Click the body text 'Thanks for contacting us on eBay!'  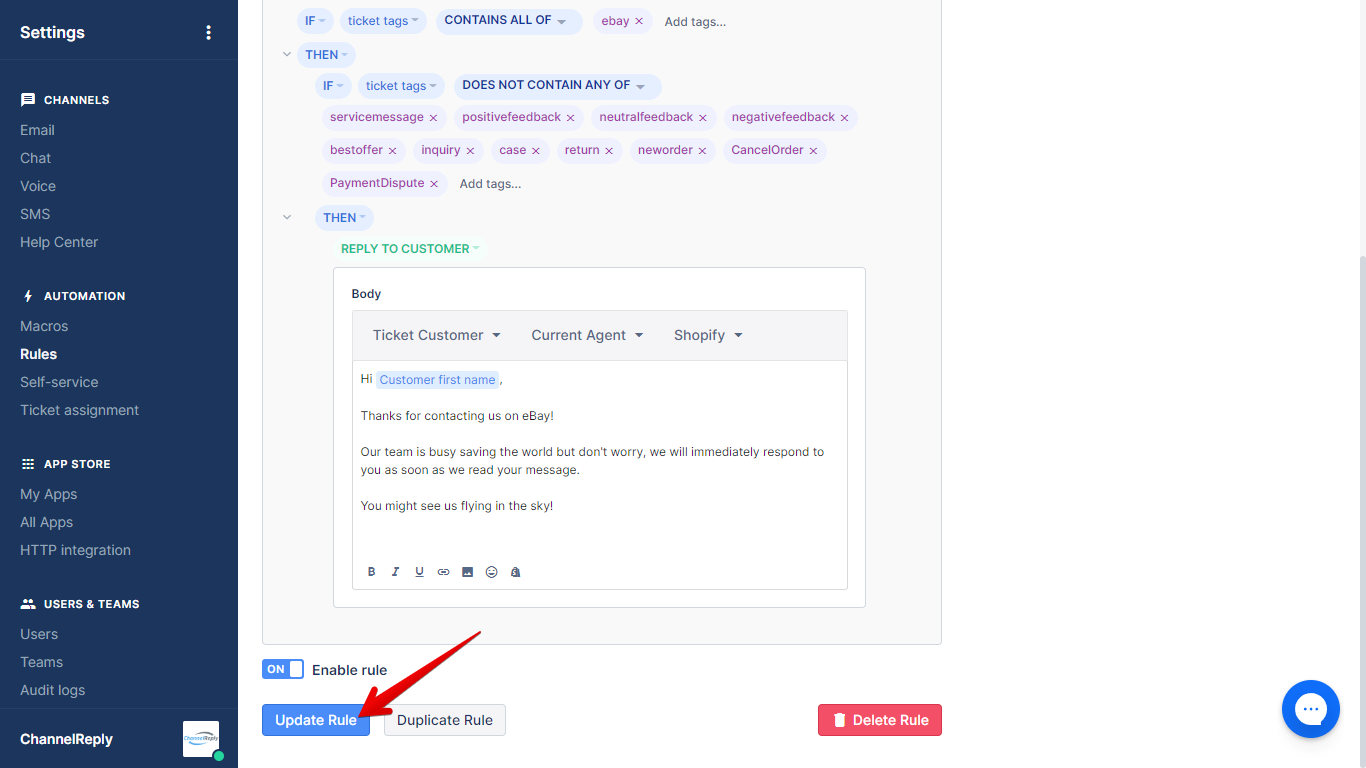pos(457,416)
